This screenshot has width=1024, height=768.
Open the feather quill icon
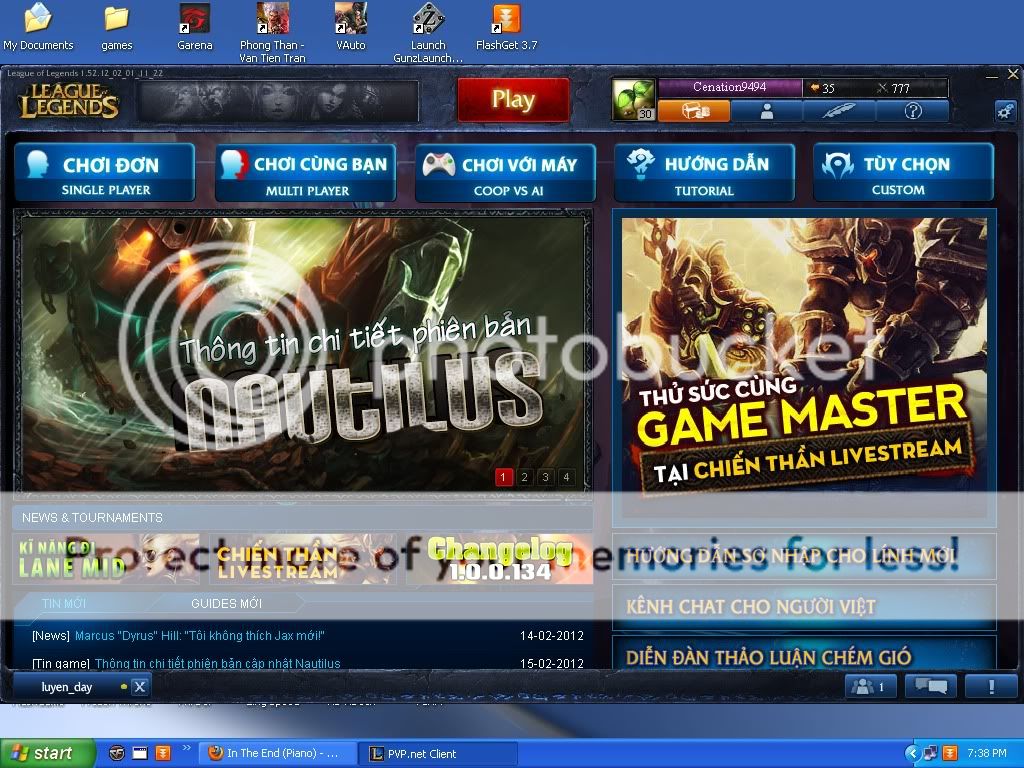839,111
